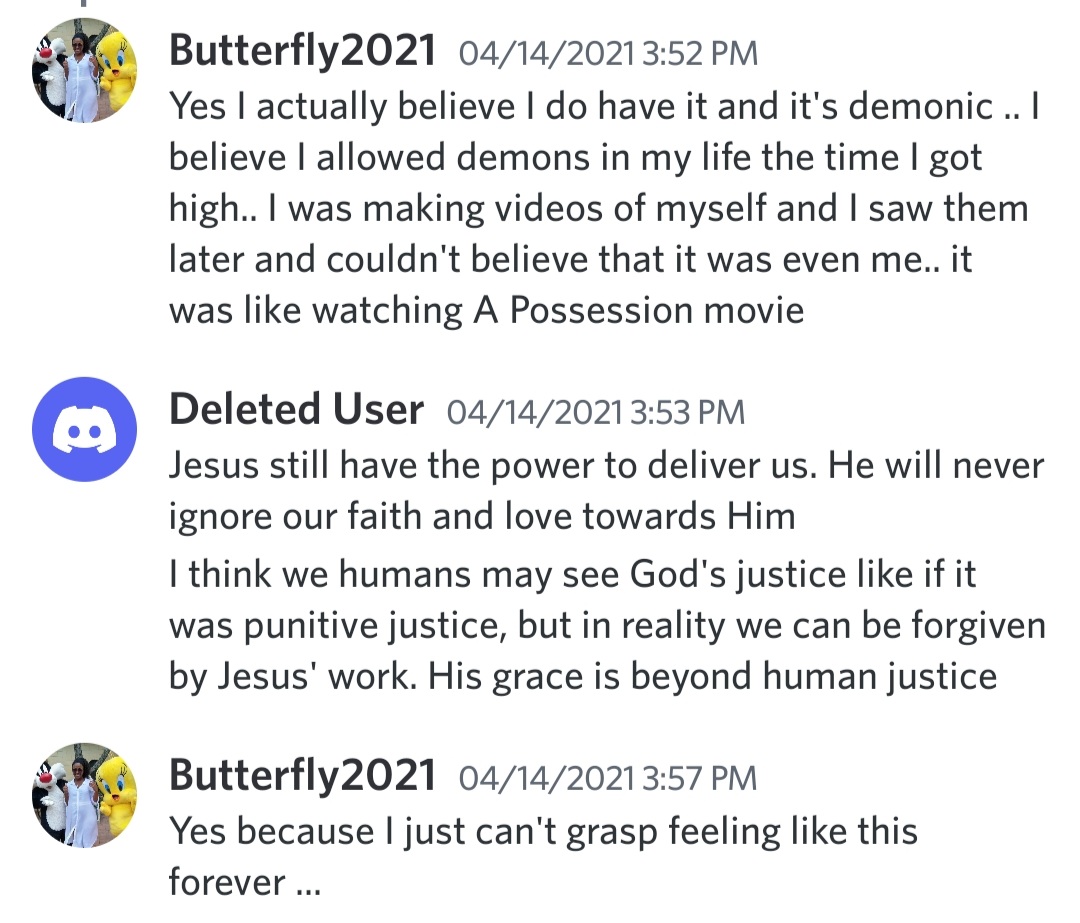Open the Deleted User Discord logo avatar

tap(84, 429)
